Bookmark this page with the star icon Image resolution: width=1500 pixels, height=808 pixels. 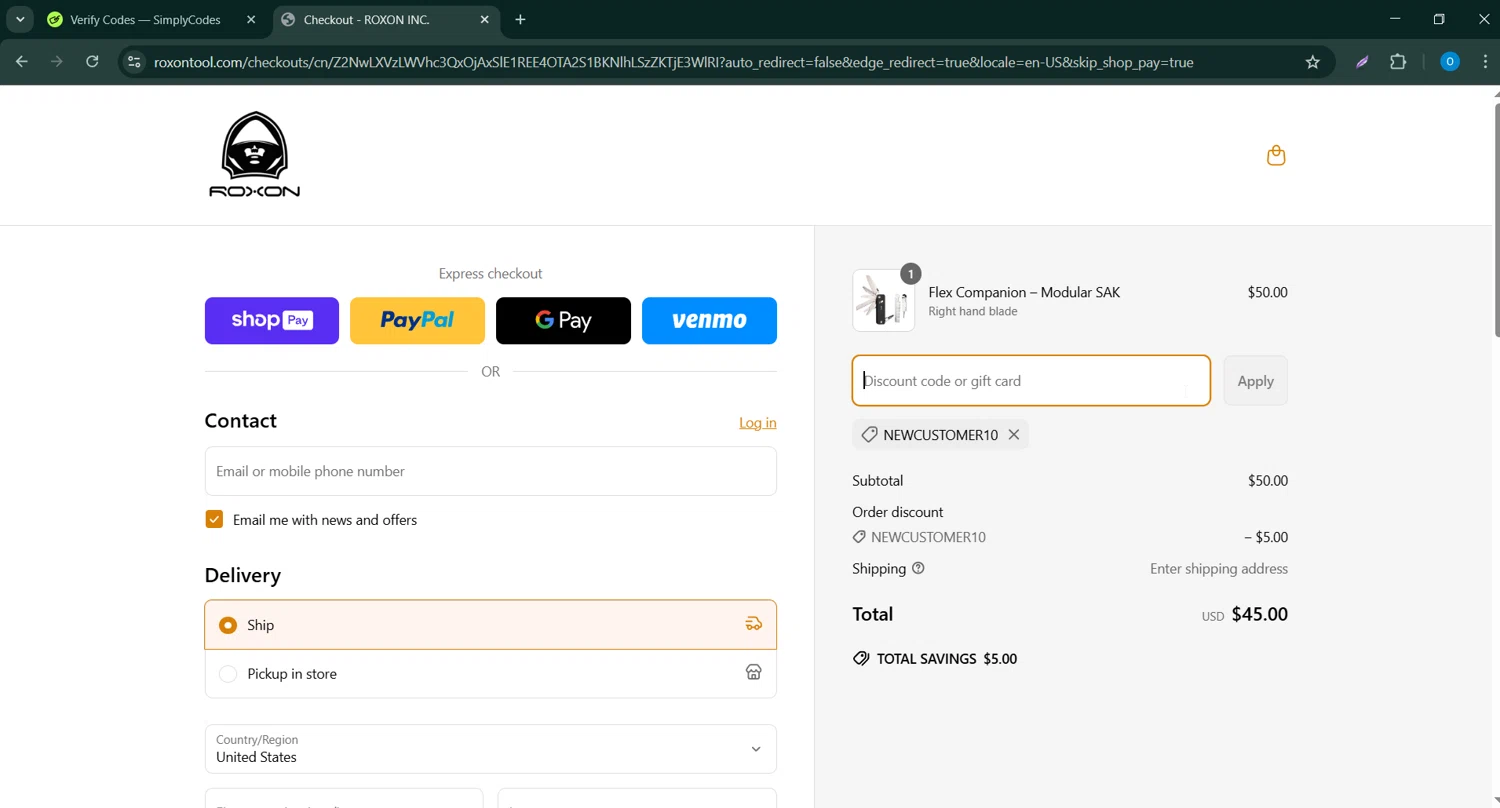pyautogui.click(x=1313, y=62)
